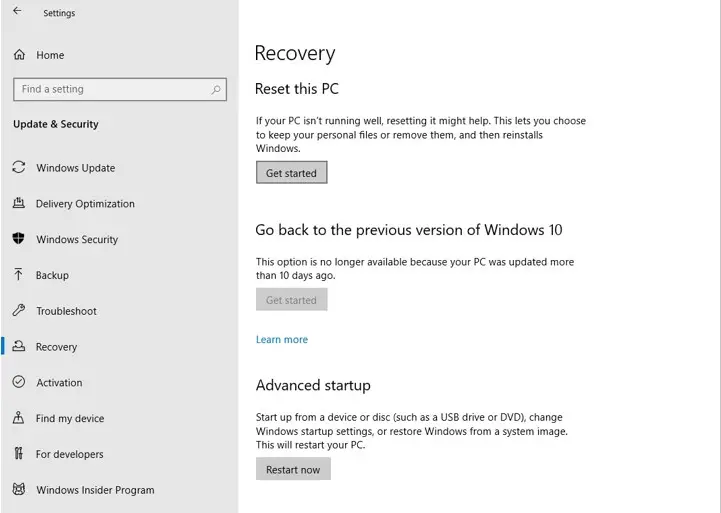Click the Restart now button
The height and width of the screenshot is (513, 721).
pos(293,469)
